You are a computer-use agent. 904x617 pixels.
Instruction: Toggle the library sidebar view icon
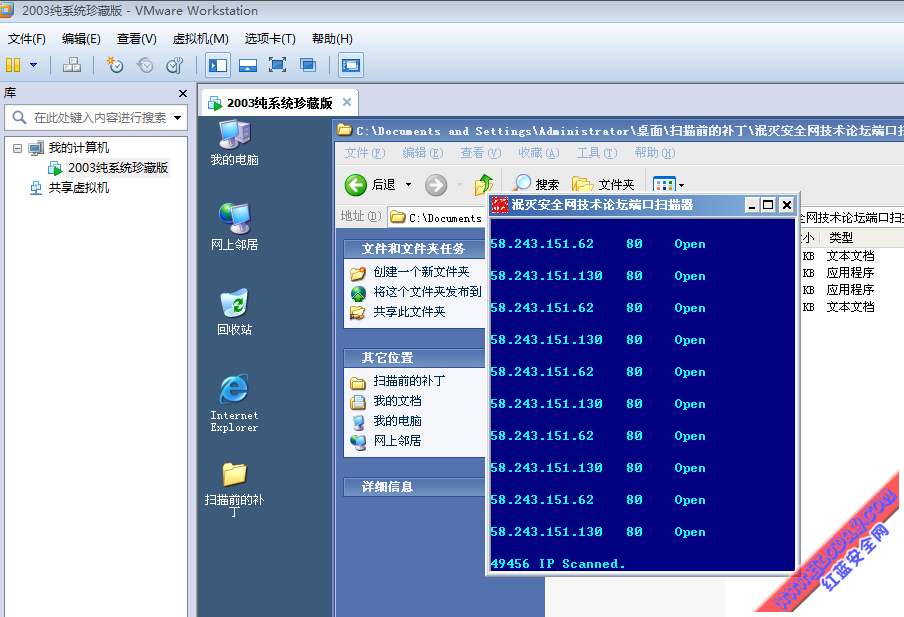(x=218, y=65)
